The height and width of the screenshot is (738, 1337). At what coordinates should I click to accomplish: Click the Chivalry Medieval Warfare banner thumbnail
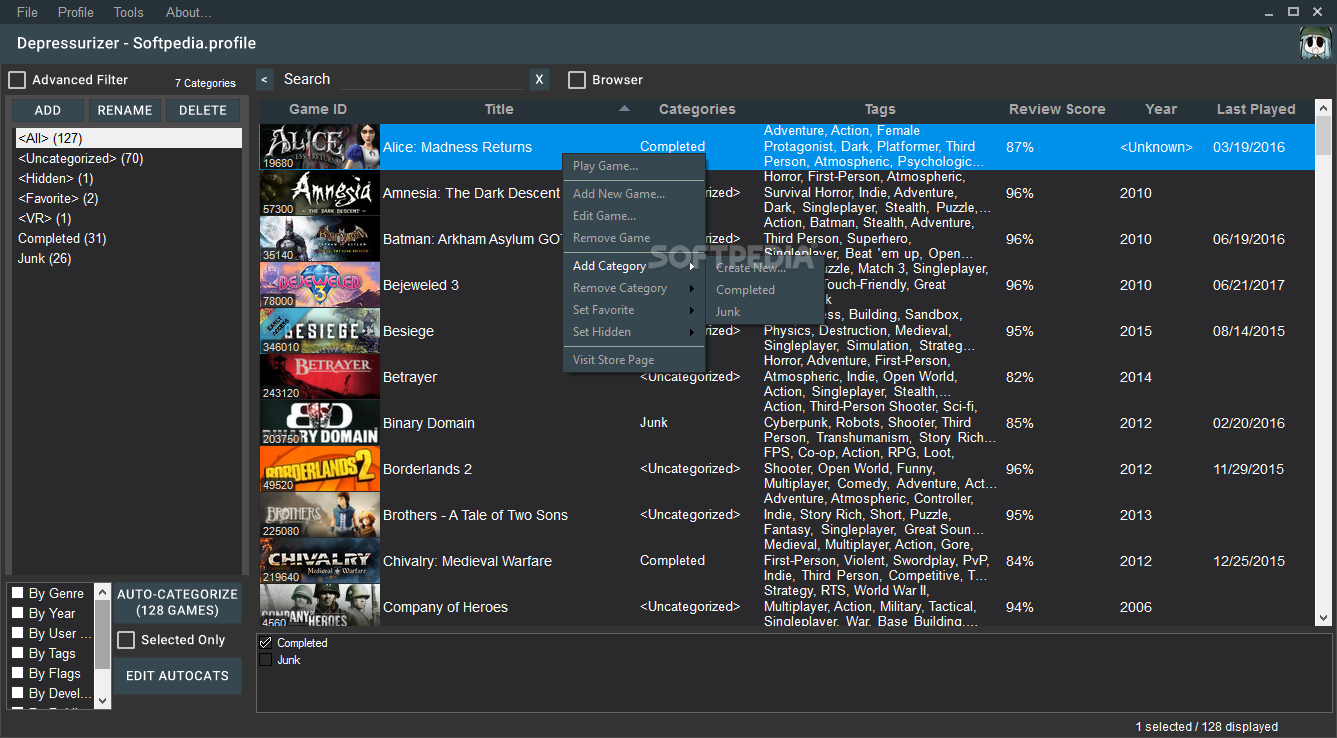pyautogui.click(x=320, y=561)
